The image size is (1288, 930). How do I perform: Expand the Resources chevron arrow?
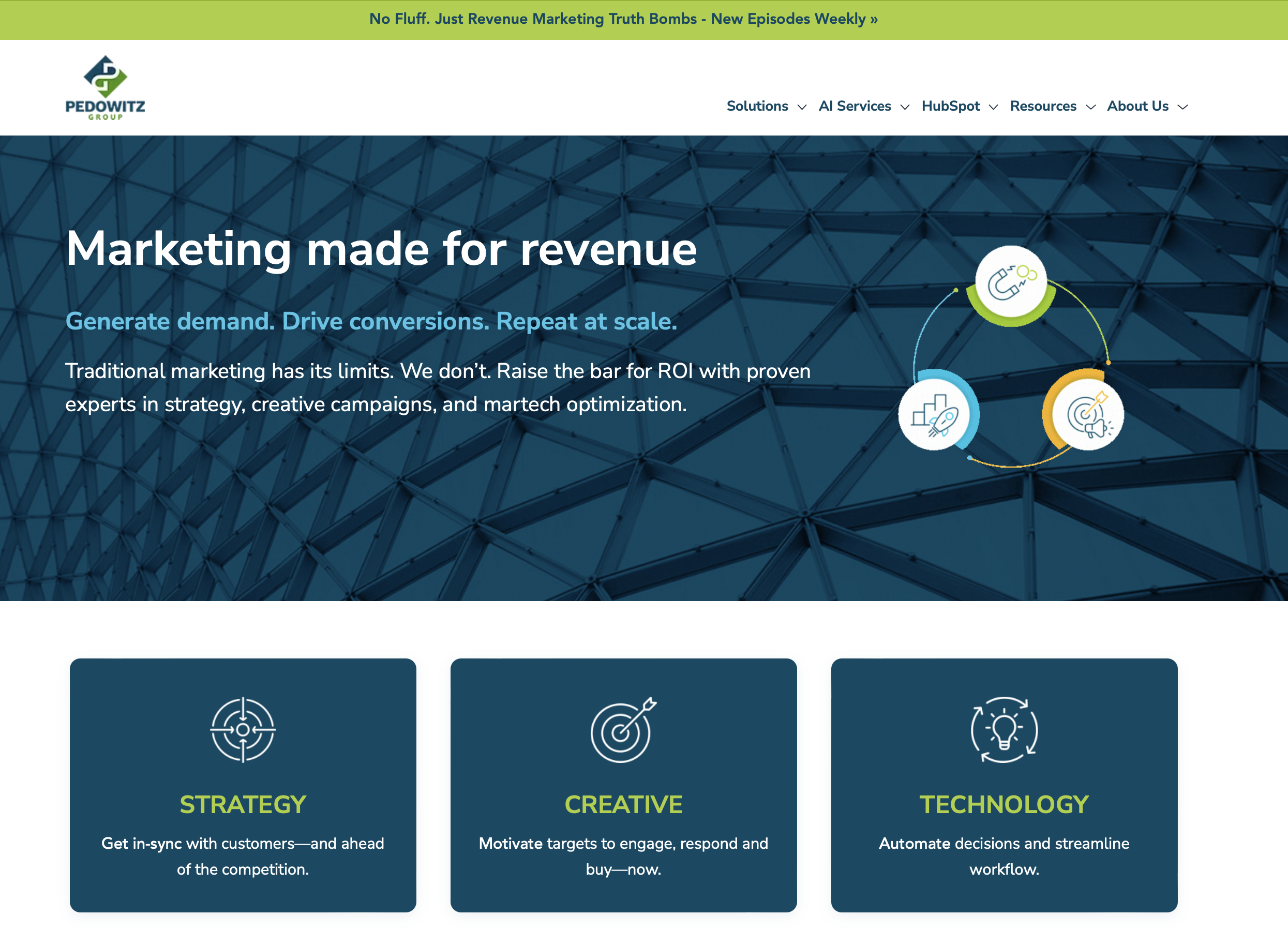click(x=1090, y=107)
